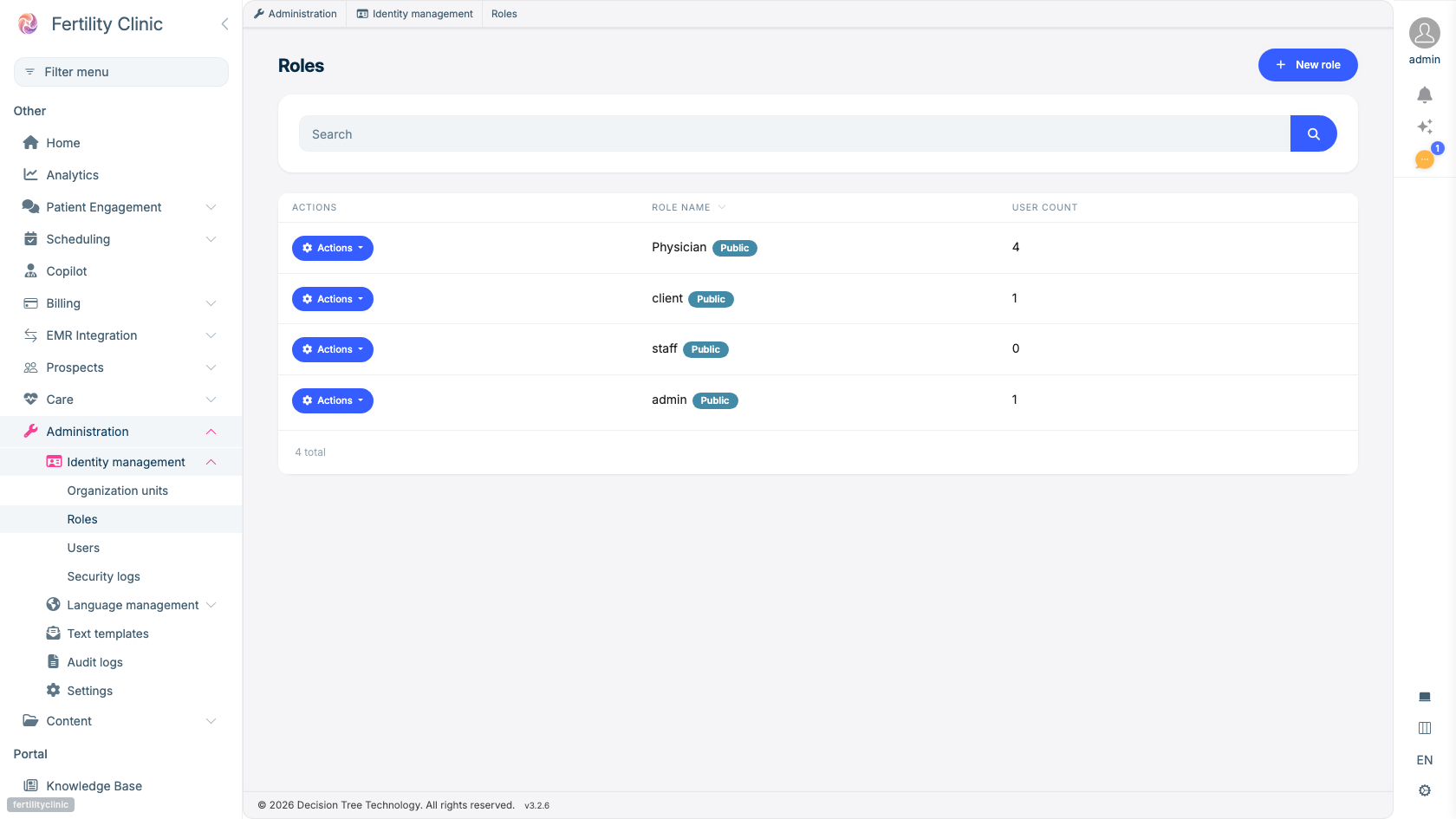Viewport: 1456px width, 819px height.
Task: Click the column layout icon in right bar
Action: pos(1424,728)
